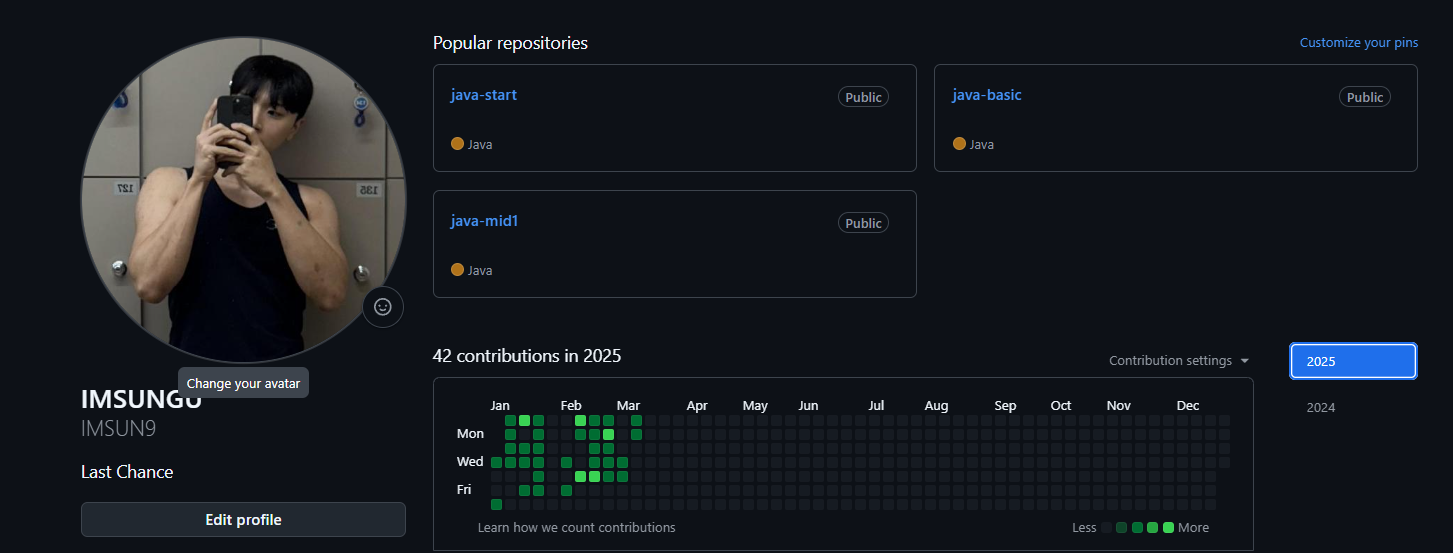
Task: Click the java-mid1 language color dot
Action: (457, 270)
